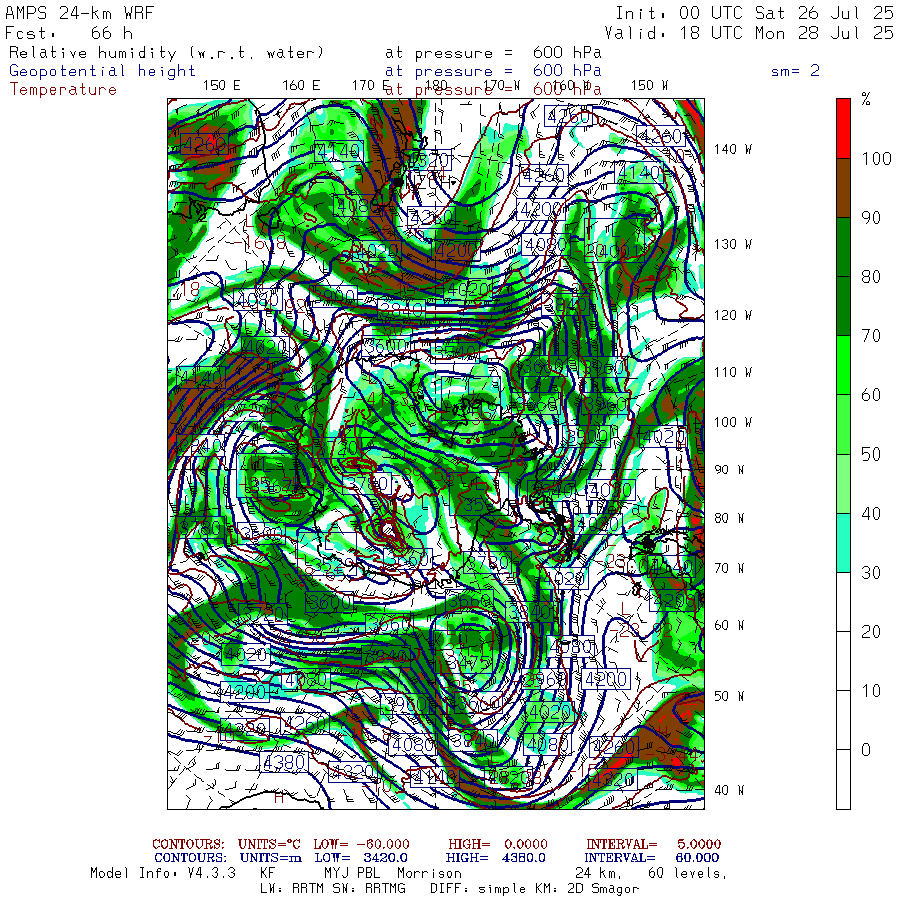Click the red segment of the humidity colorbar
The image size is (900, 900).
pos(843,128)
